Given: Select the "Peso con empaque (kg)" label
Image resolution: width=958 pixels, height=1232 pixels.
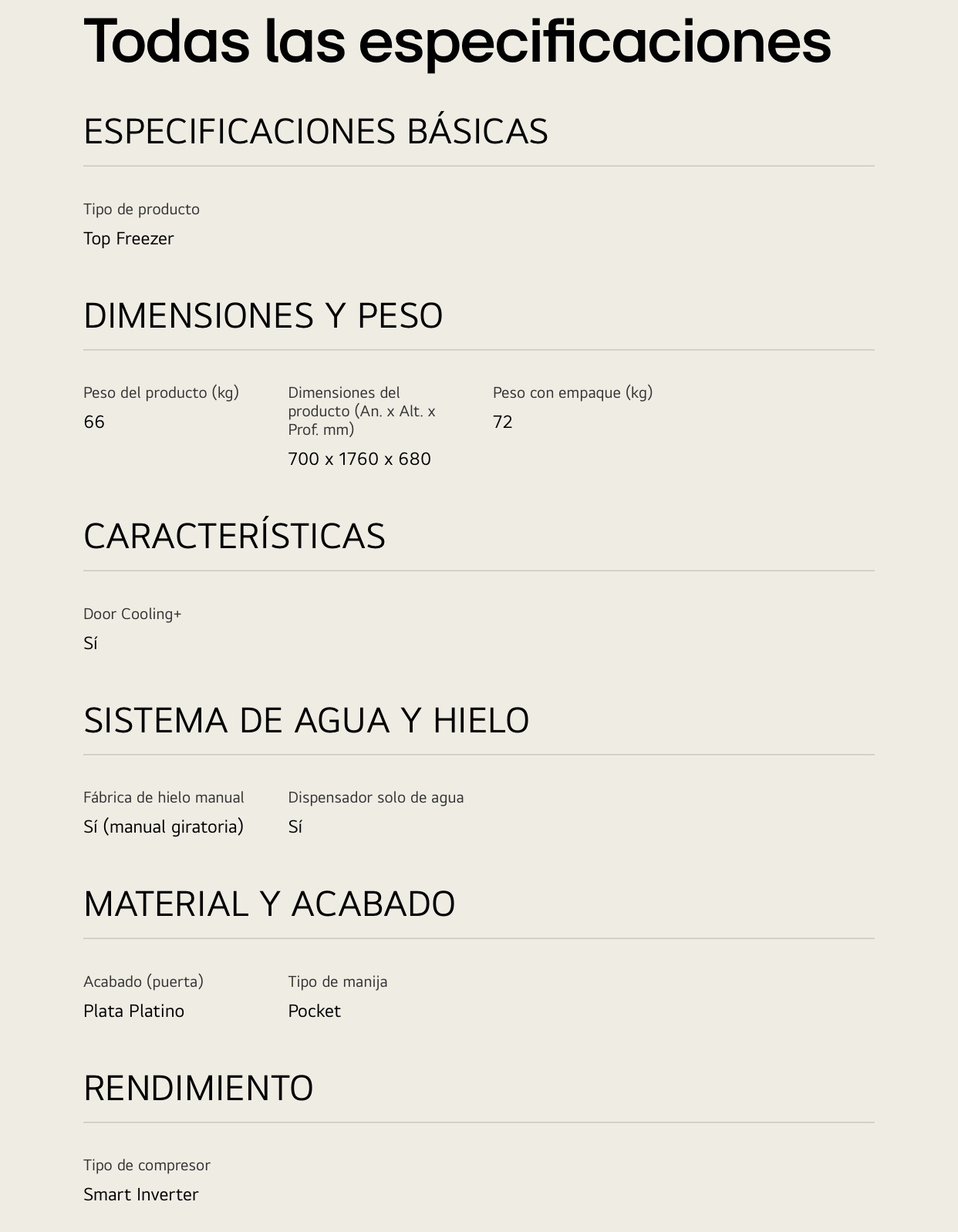Looking at the screenshot, I should 572,392.
